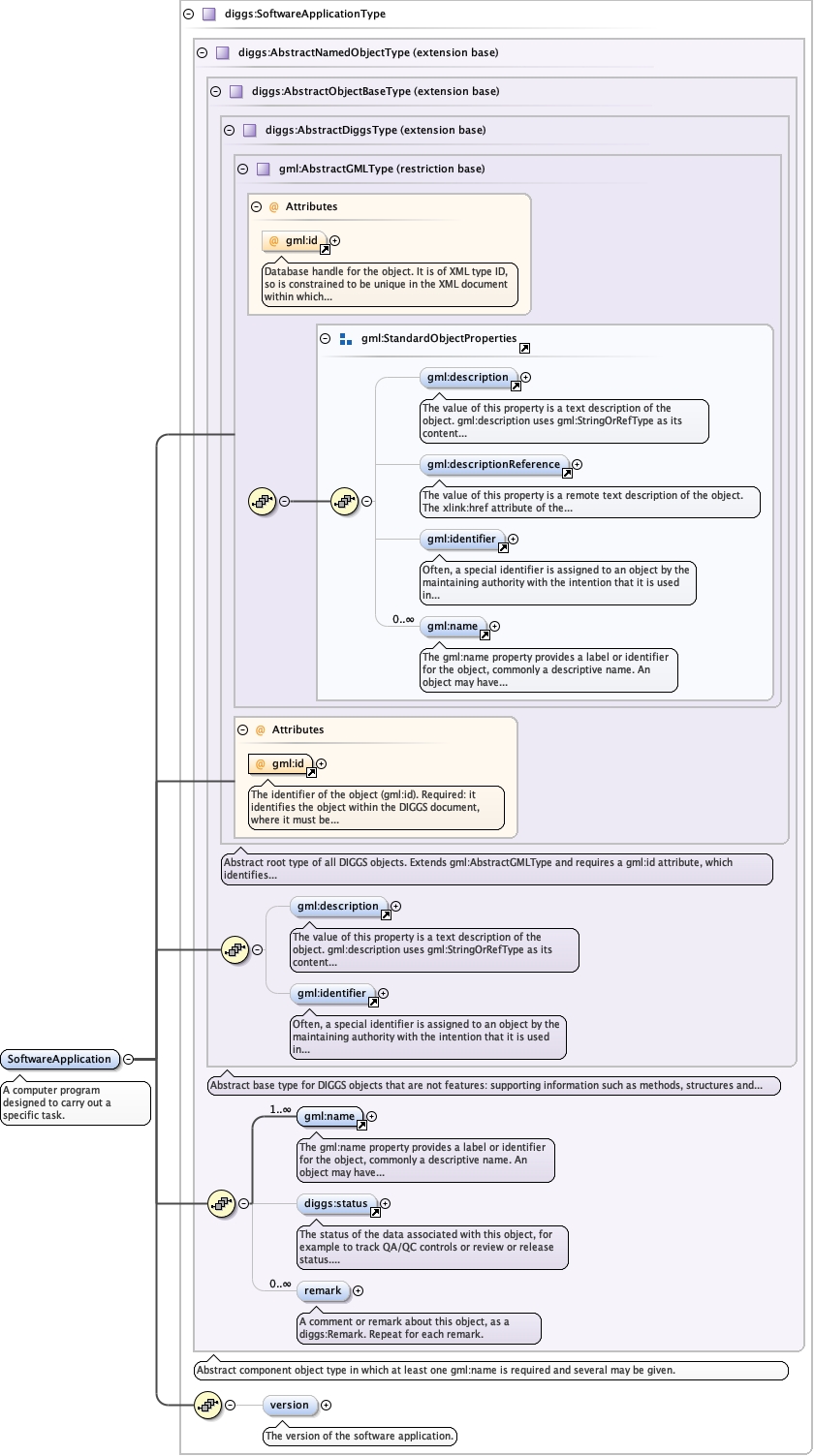Select the diggs:status element box

click(337, 1203)
